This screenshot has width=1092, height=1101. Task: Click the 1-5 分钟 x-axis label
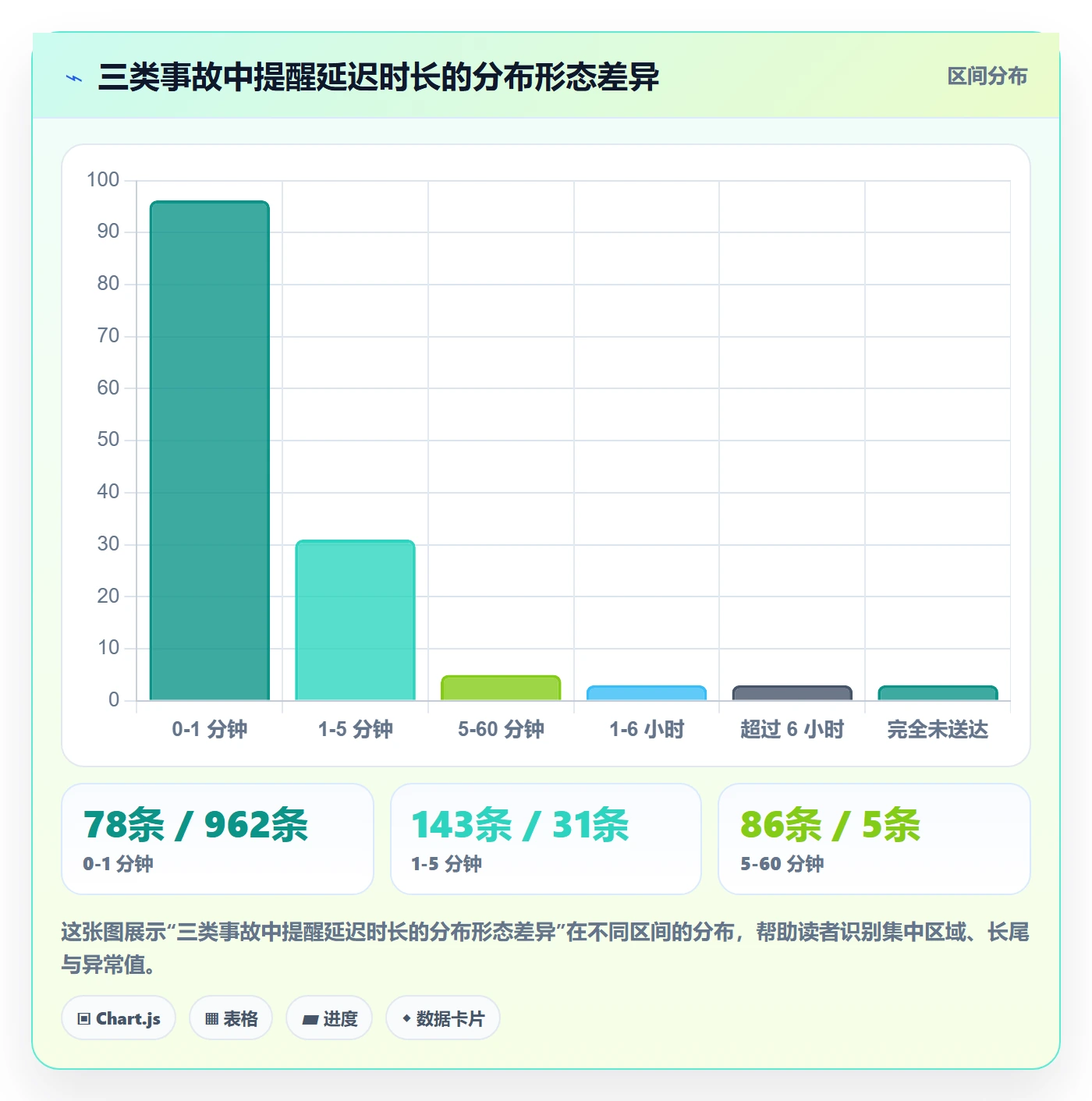[x=355, y=729]
